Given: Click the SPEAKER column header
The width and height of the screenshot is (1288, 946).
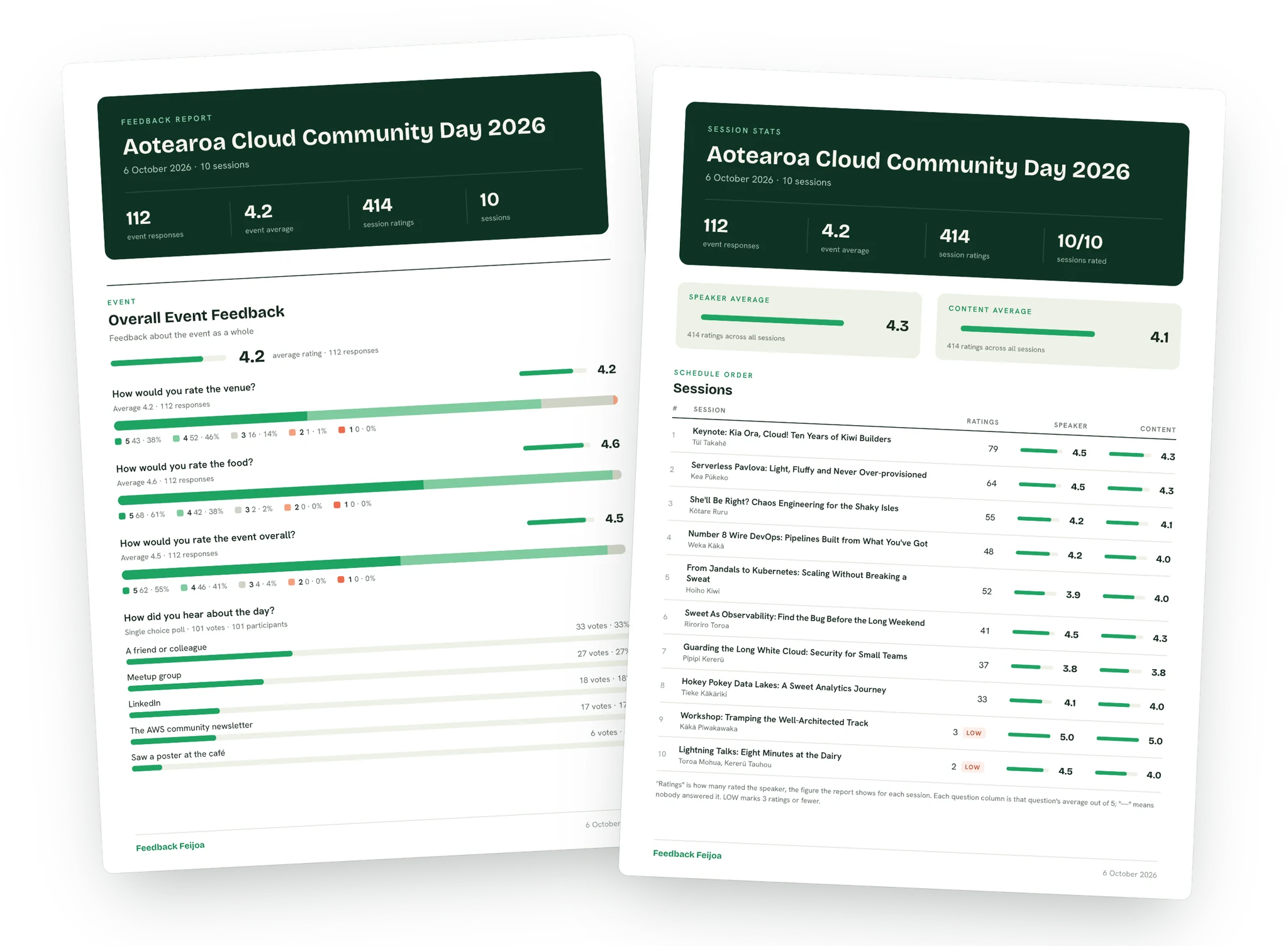Looking at the screenshot, I should coord(1070,425).
